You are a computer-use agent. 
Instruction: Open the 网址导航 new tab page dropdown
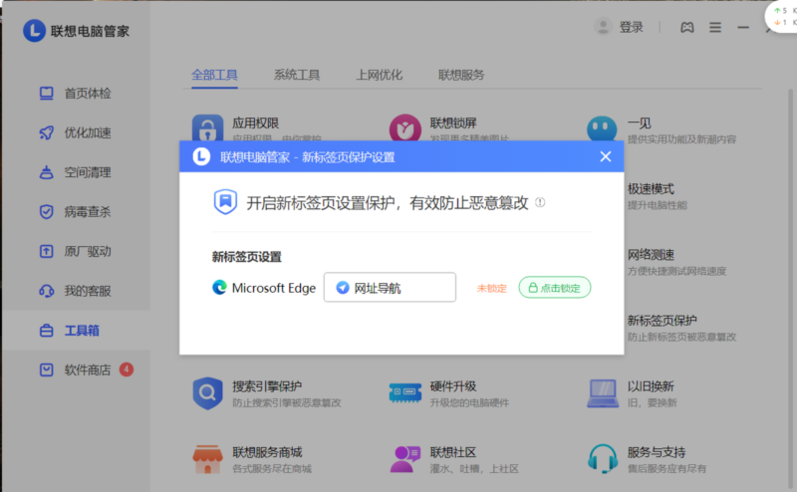390,288
